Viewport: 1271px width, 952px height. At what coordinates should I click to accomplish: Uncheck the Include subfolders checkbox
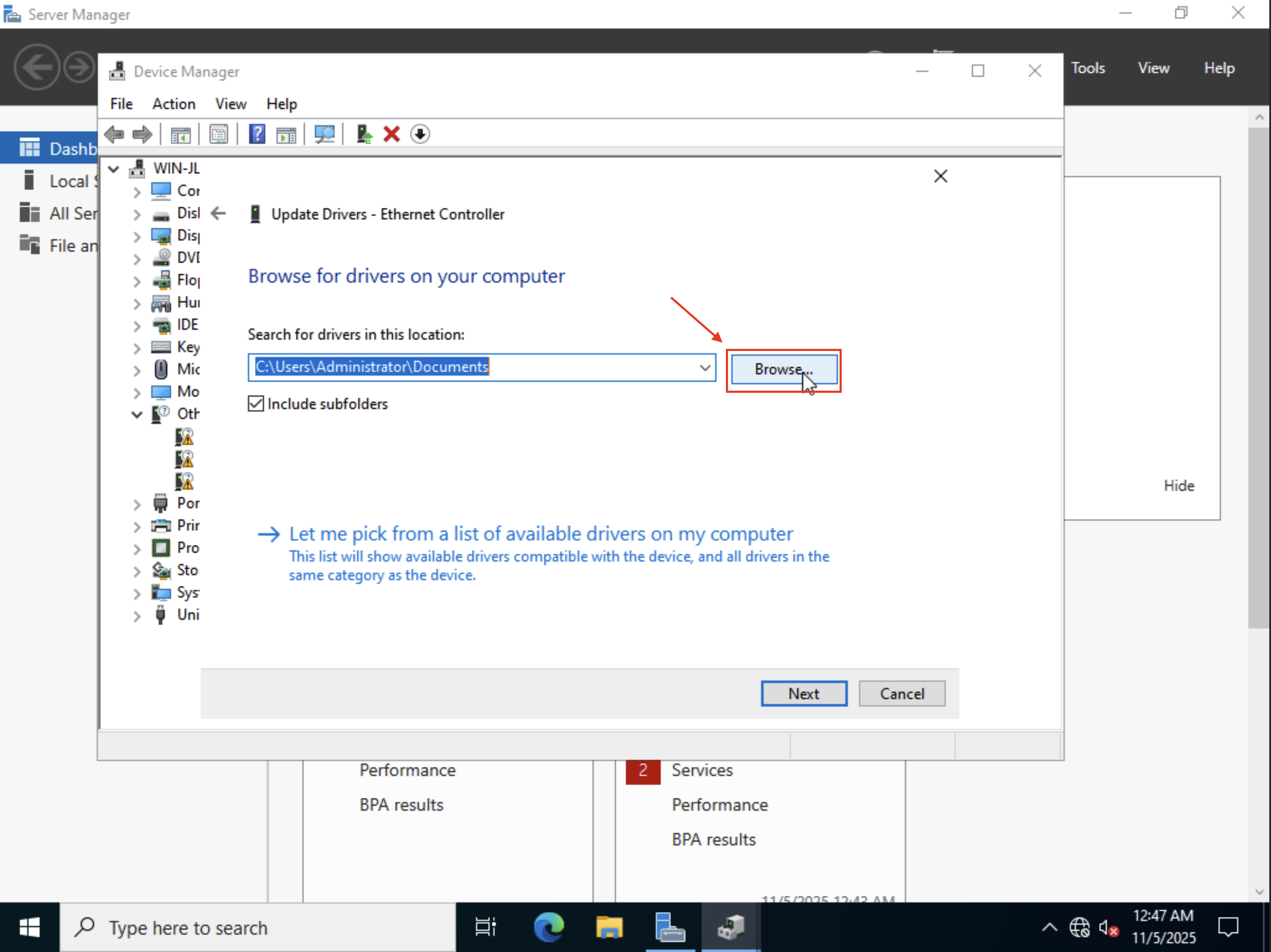(x=256, y=404)
